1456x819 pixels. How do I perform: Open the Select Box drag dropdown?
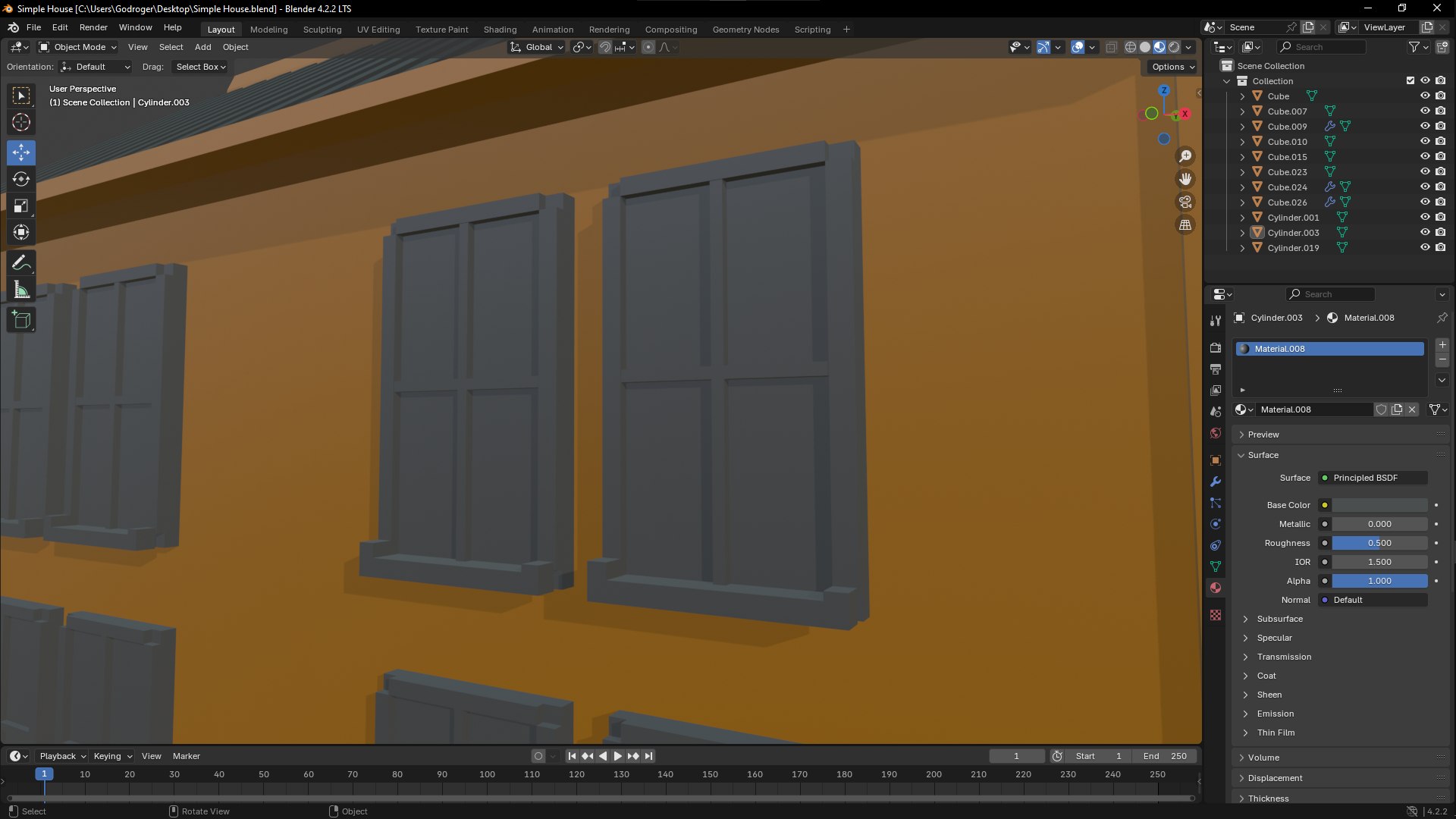pyautogui.click(x=200, y=67)
